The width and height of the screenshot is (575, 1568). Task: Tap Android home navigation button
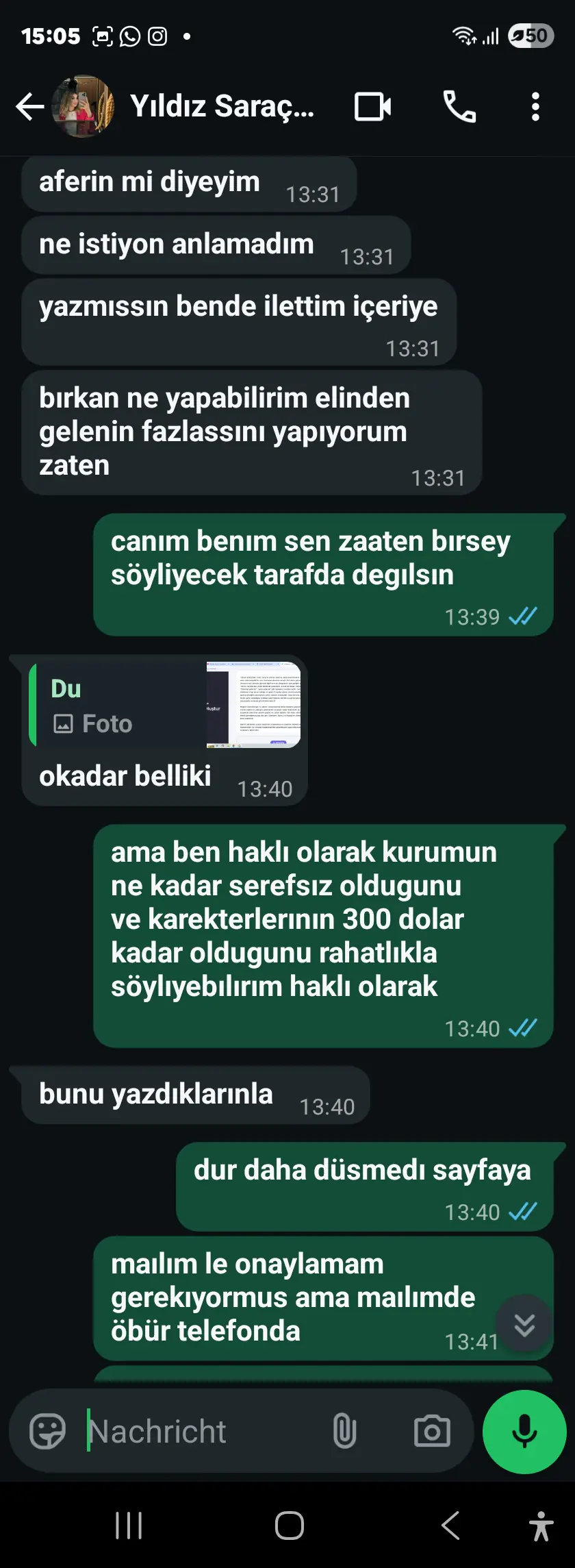pyautogui.click(x=289, y=1526)
